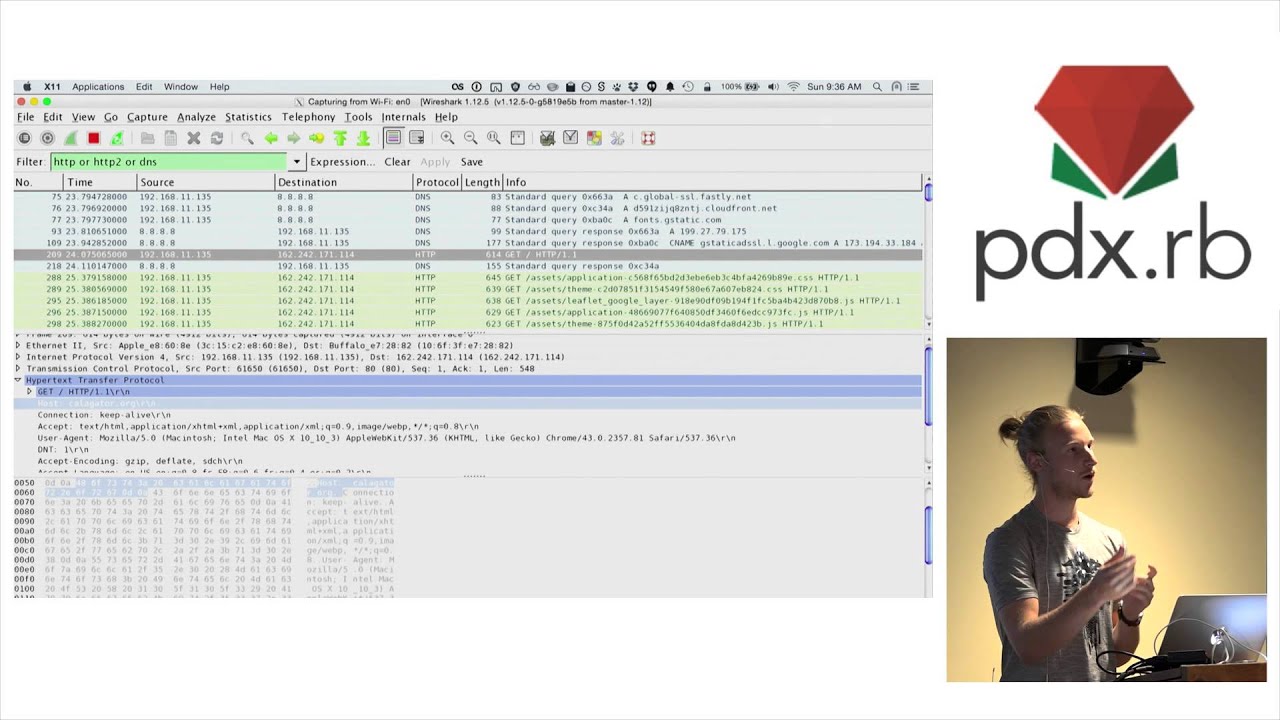Click the packet list vertical scrollbar
This screenshot has height=720, width=1280.
[928, 250]
